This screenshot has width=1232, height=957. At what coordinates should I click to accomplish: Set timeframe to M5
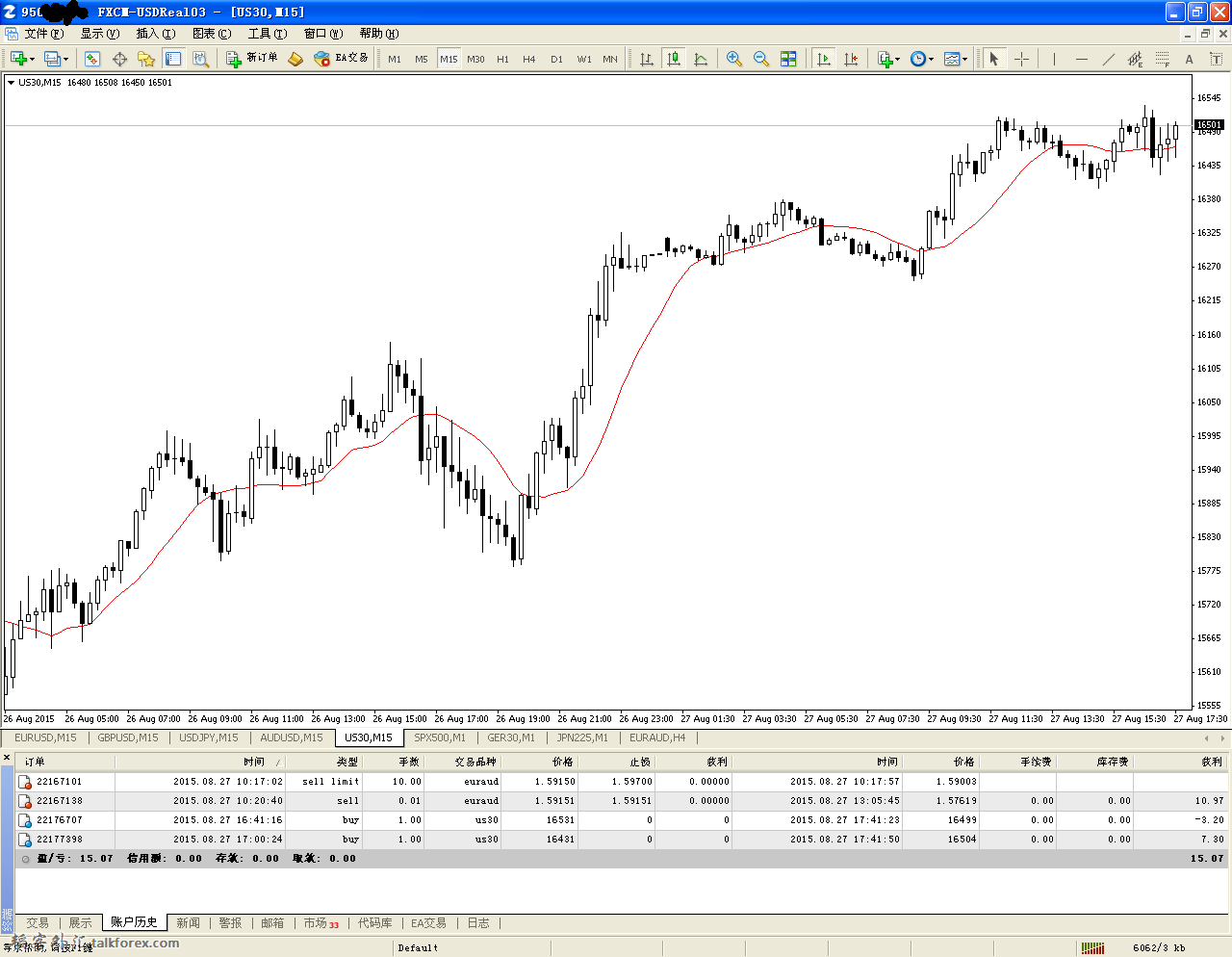tap(422, 59)
